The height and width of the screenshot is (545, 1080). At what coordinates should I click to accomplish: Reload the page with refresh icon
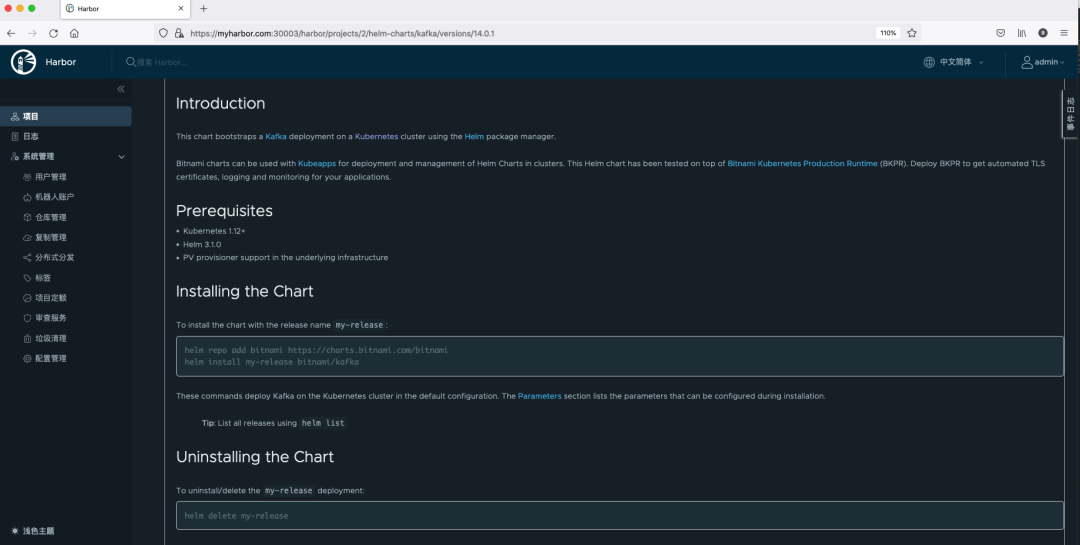pyautogui.click(x=53, y=33)
